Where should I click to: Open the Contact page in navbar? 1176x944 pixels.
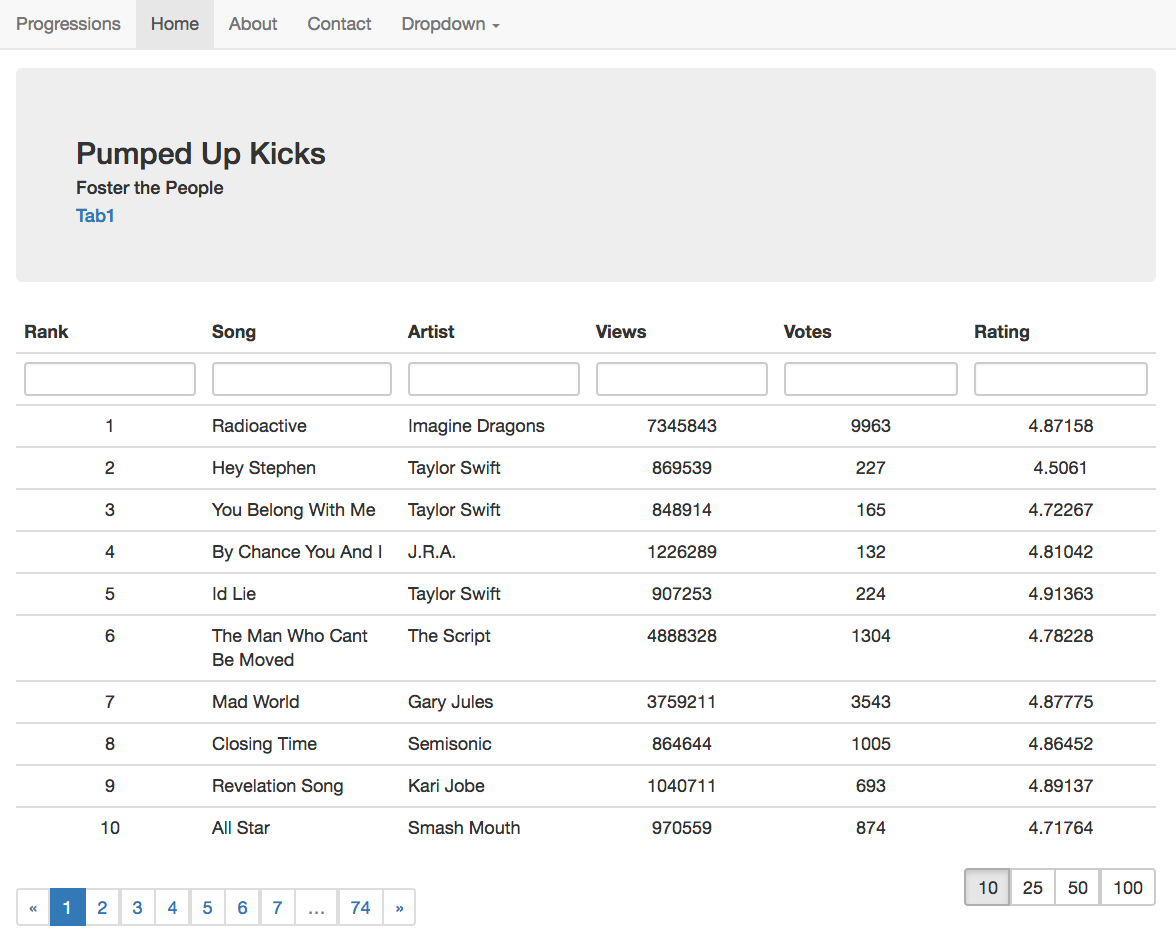click(x=339, y=24)
